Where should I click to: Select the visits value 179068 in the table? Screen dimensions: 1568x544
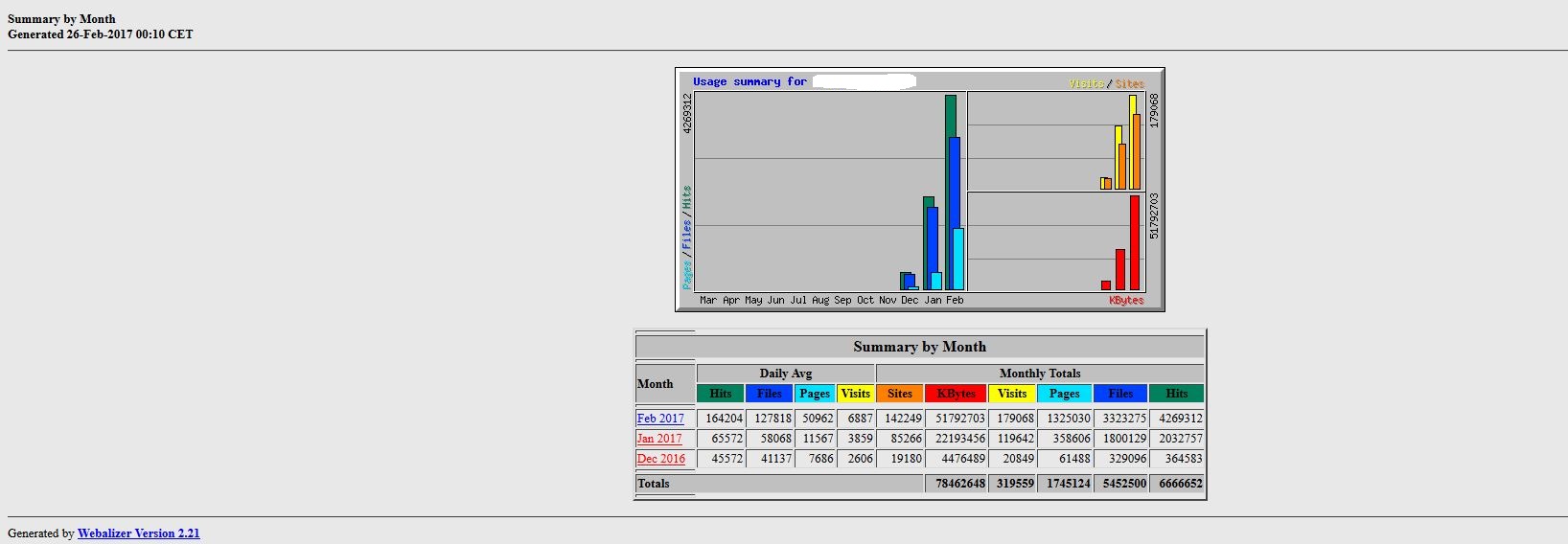coord(1015,419)
